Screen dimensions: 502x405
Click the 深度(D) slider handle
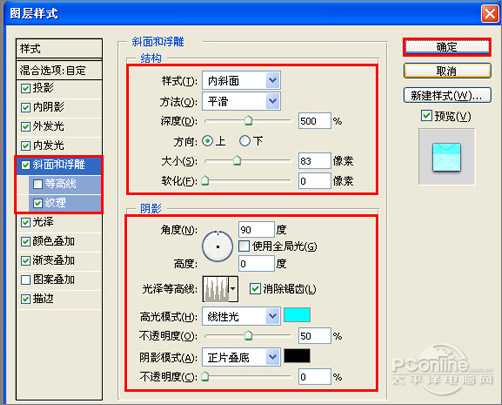tap(248, 121)
